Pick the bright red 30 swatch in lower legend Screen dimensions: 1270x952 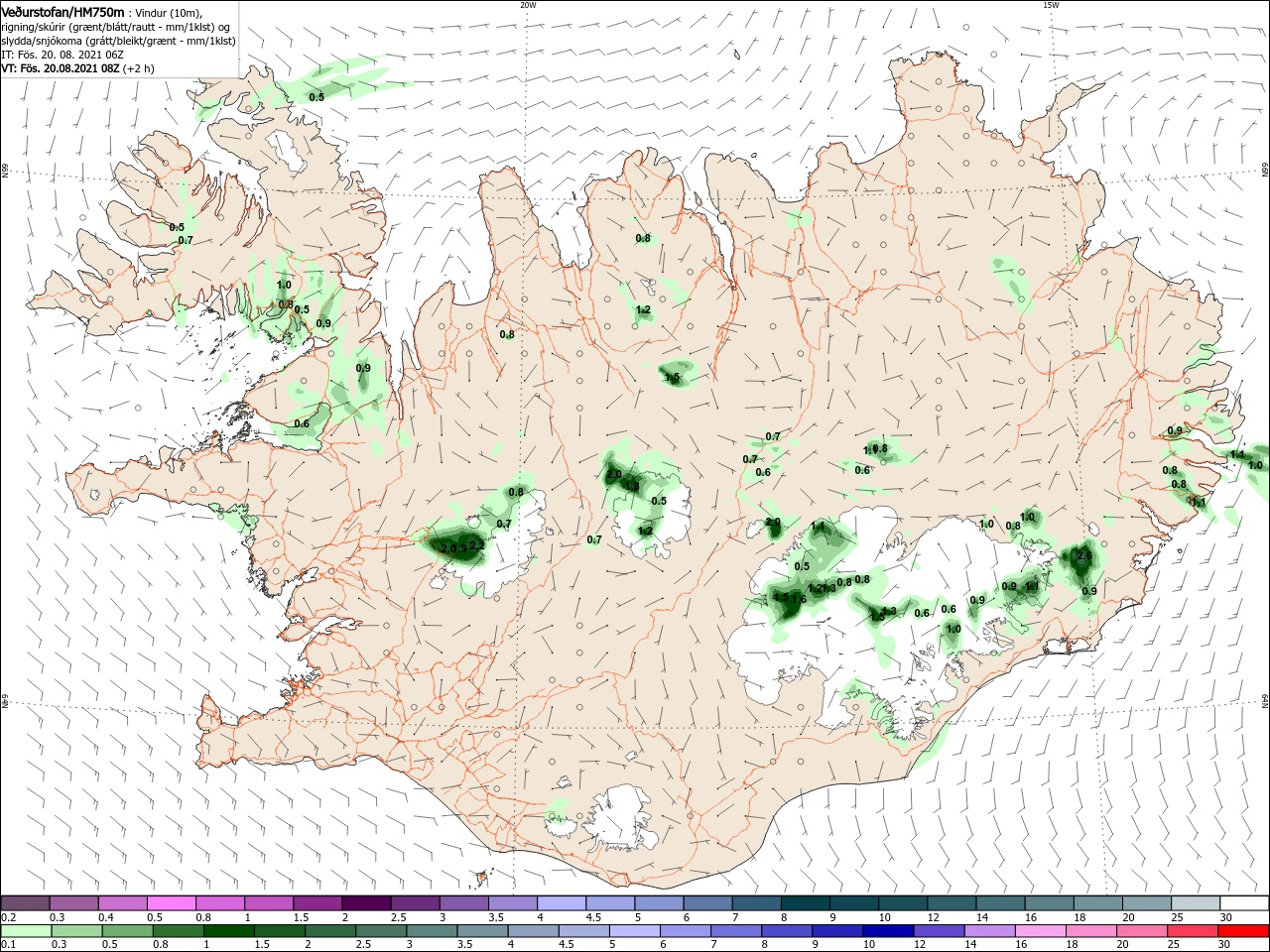(1244, 931)
